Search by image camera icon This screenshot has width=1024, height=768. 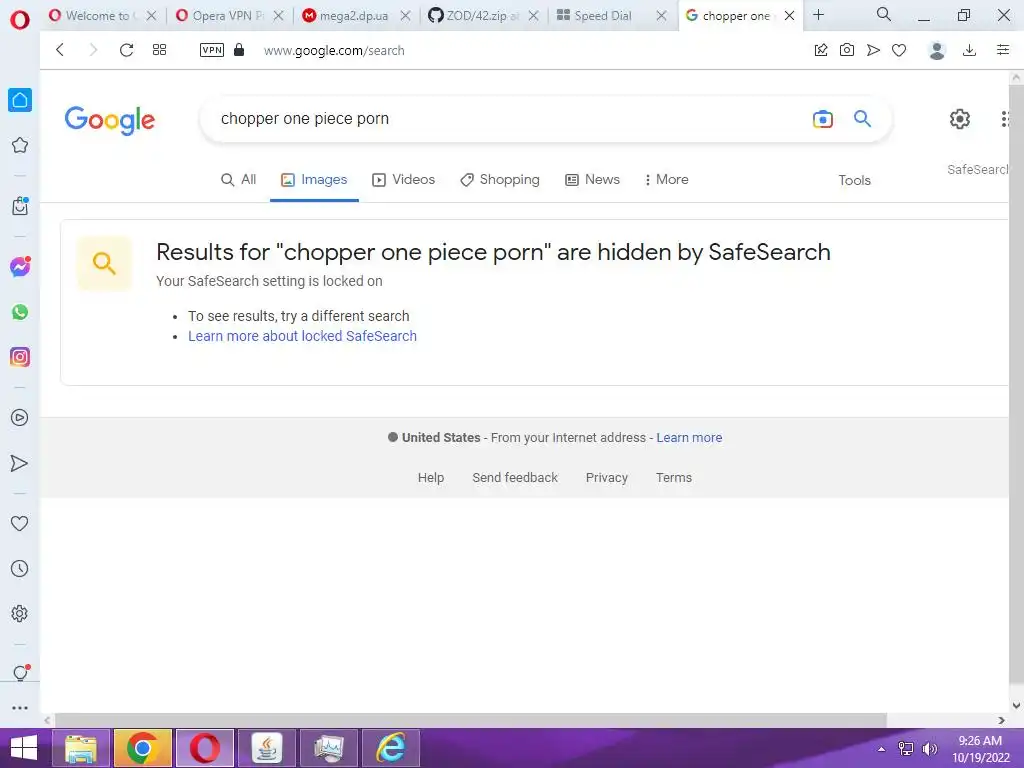point(823,119)
